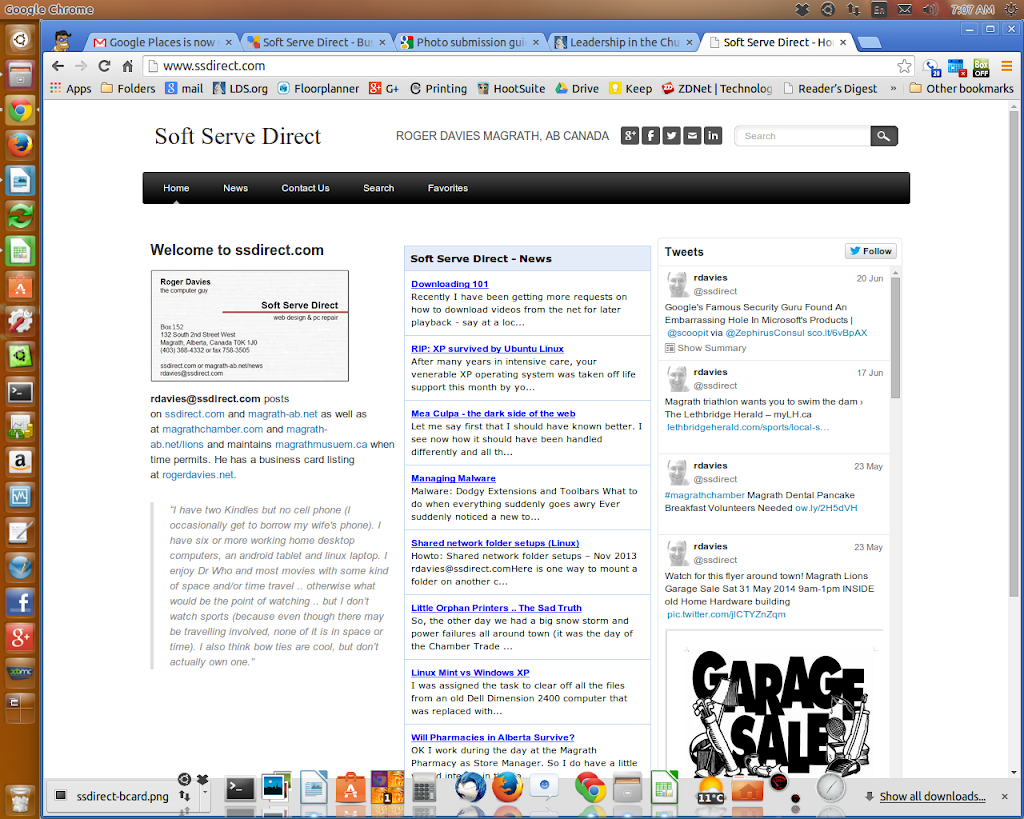1024x819 pixels.
Task: Open Google+ icon in left launcher
Action: (20, 637)
